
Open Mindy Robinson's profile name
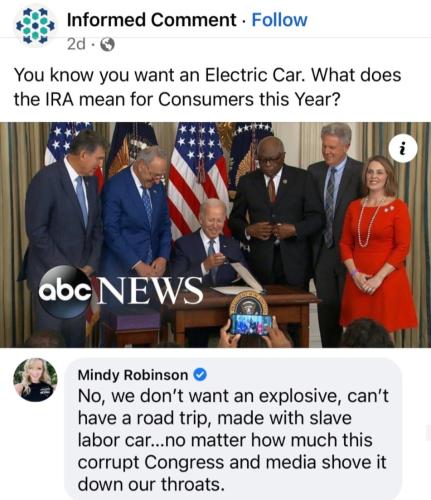coord(133,375)
